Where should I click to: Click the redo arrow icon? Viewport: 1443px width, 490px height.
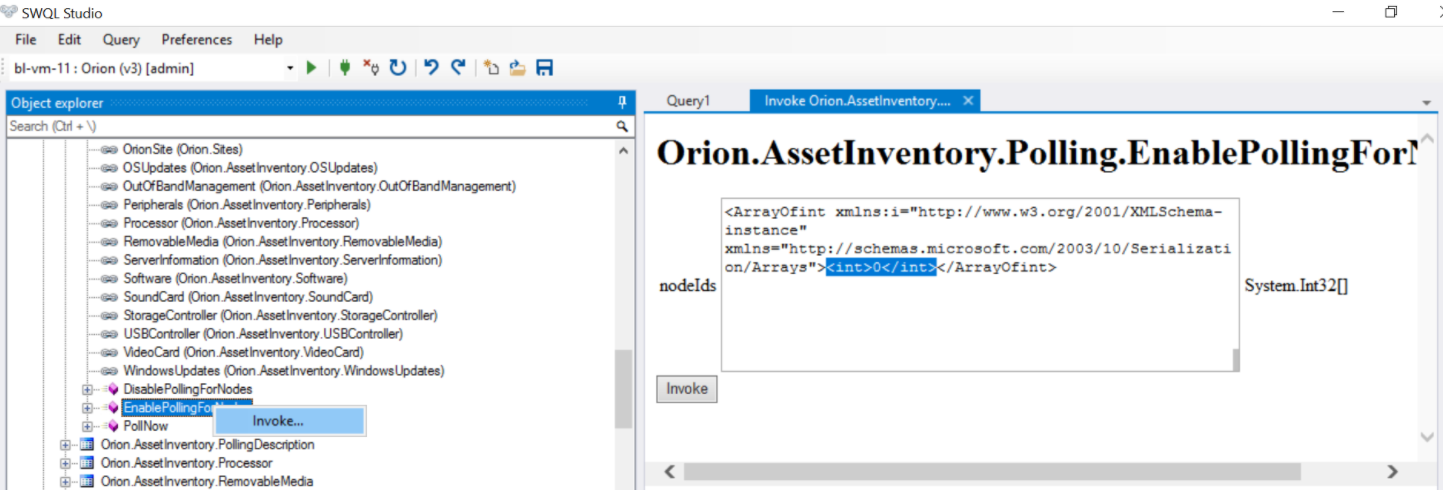pos(458,68)
